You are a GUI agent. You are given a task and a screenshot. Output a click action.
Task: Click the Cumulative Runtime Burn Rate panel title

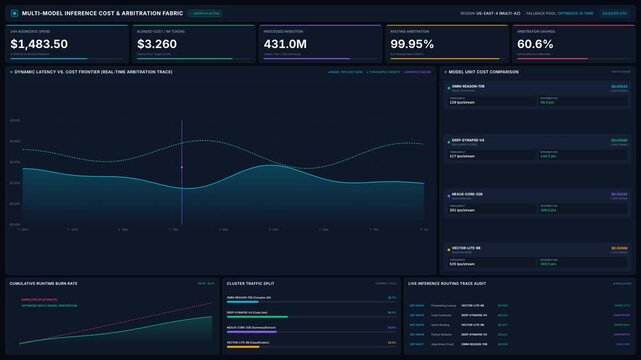click(x=43, y=284)
